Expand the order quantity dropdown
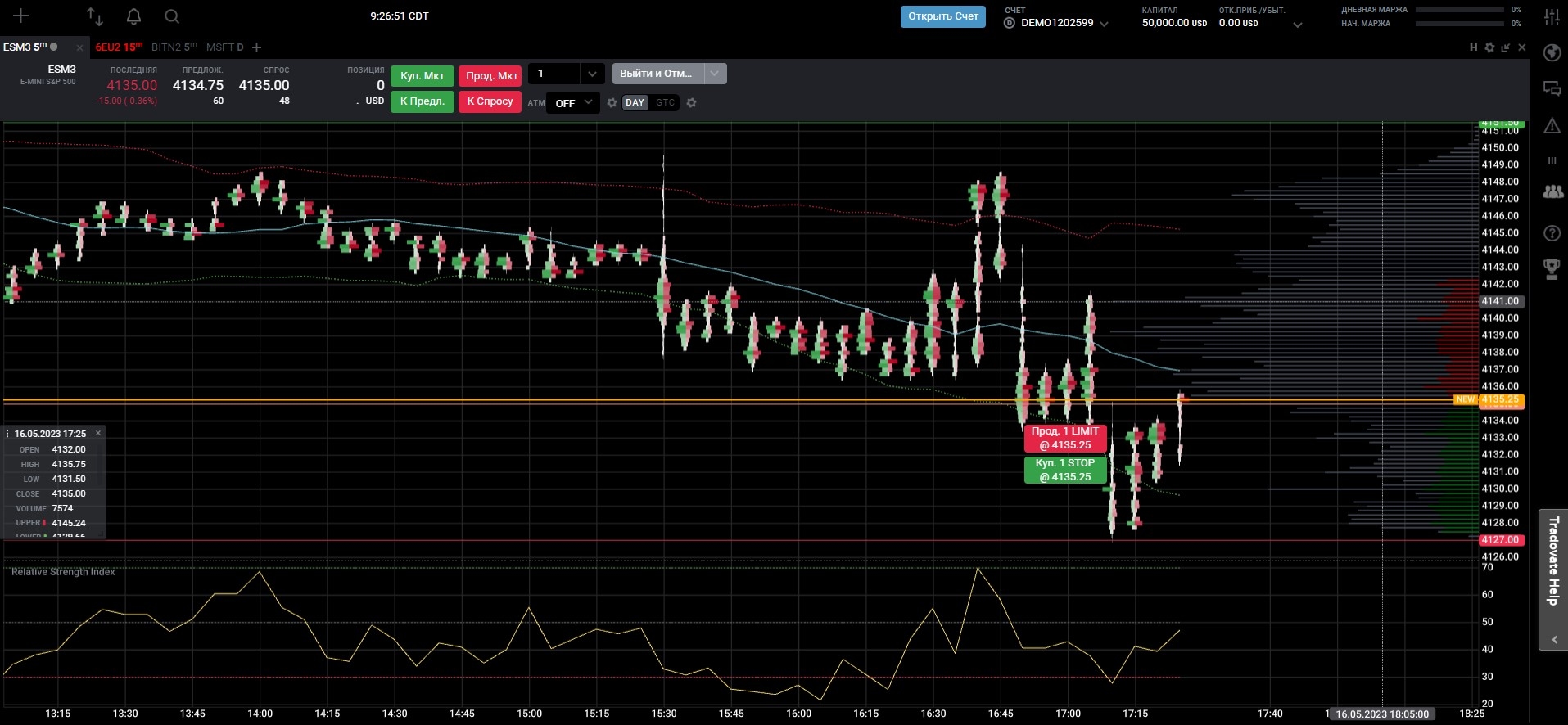The width and height of the screenshot is (1568, 725). (x=592, y=74)
